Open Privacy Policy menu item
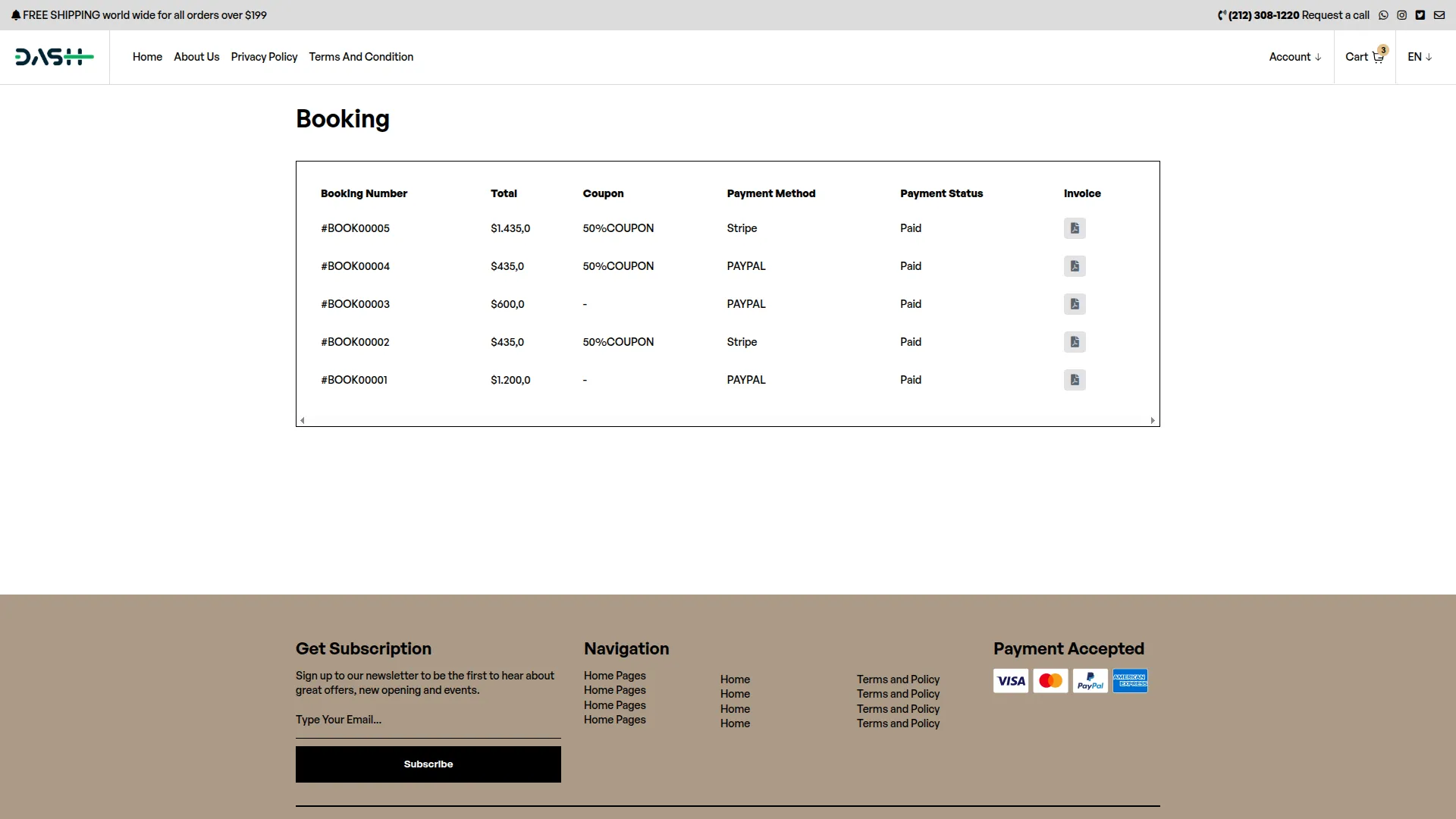This screenshot has width=1456, height=819. (264, 57)
